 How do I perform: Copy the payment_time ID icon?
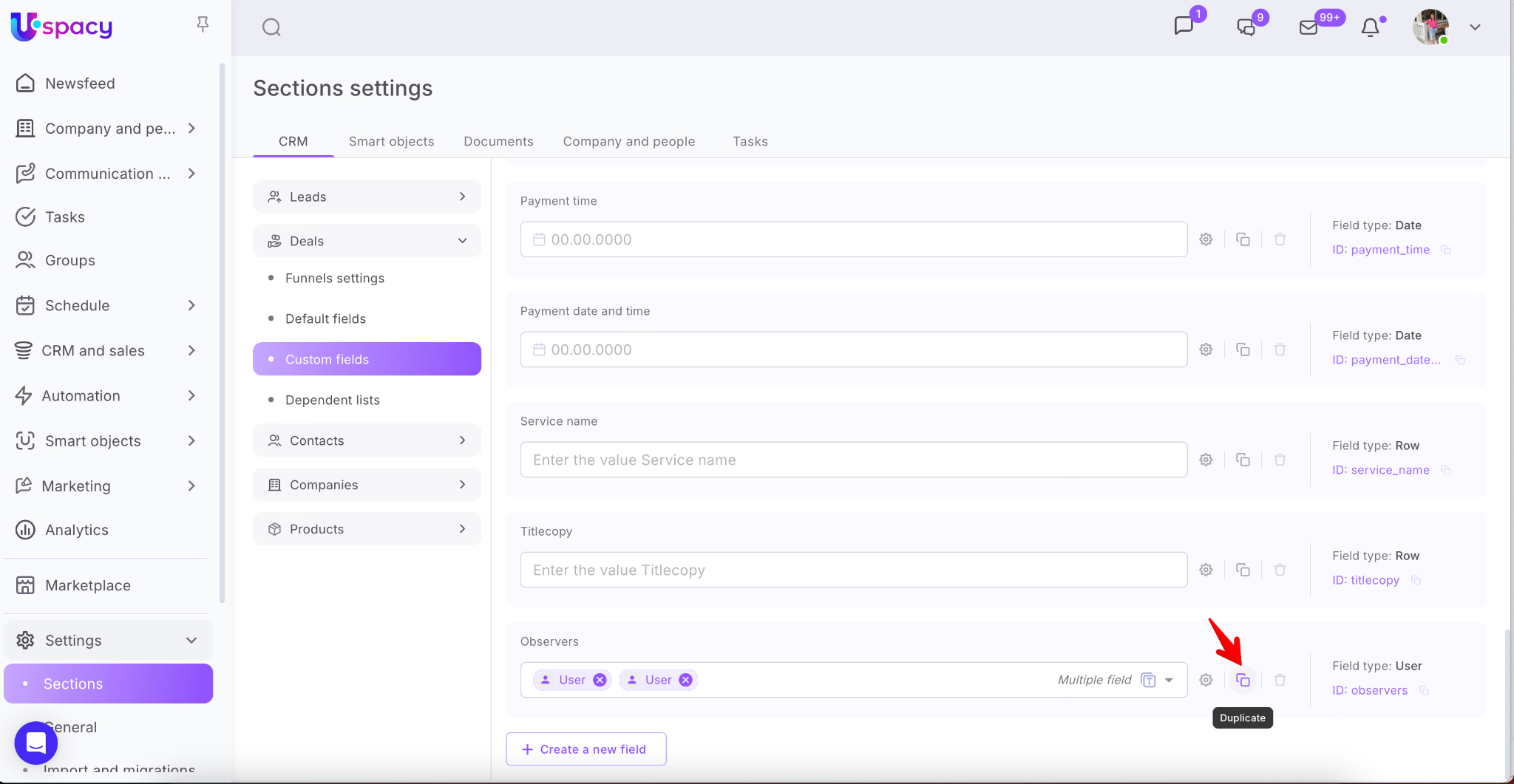(1446, 250)
